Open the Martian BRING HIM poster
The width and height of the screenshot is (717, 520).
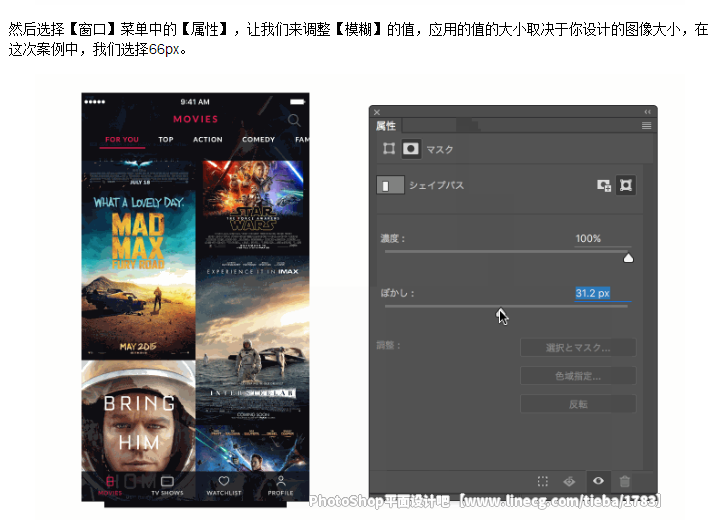(139, 416)
